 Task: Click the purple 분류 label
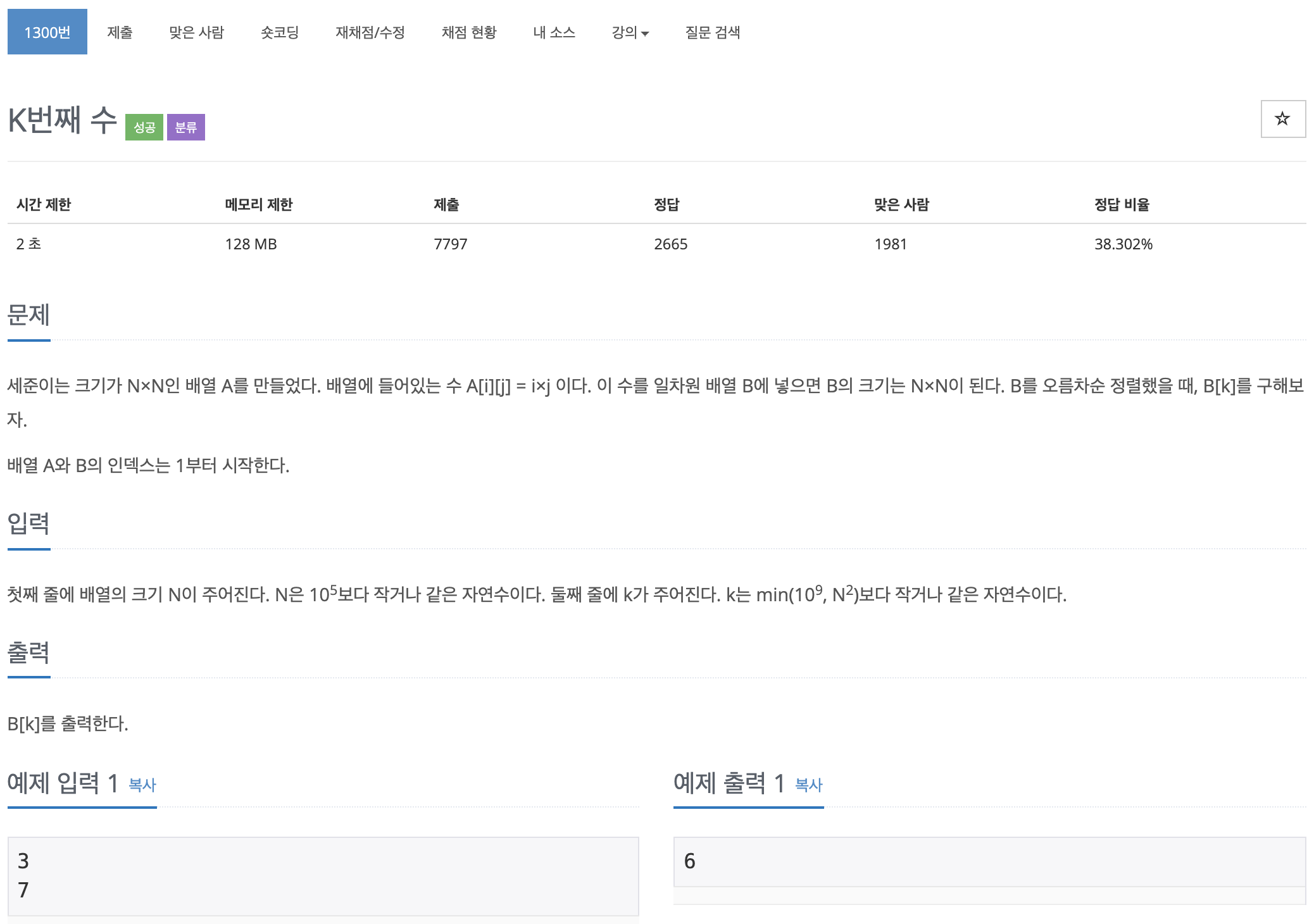pyautogui.click(x=185, y=127)
